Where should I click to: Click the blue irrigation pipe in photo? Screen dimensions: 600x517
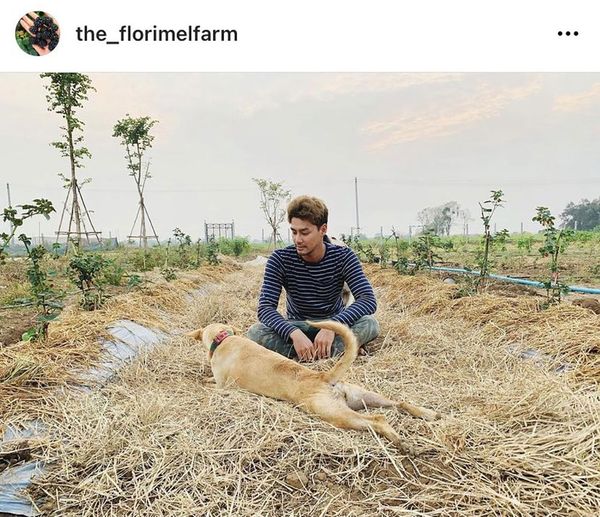click(x=513, y=279)
